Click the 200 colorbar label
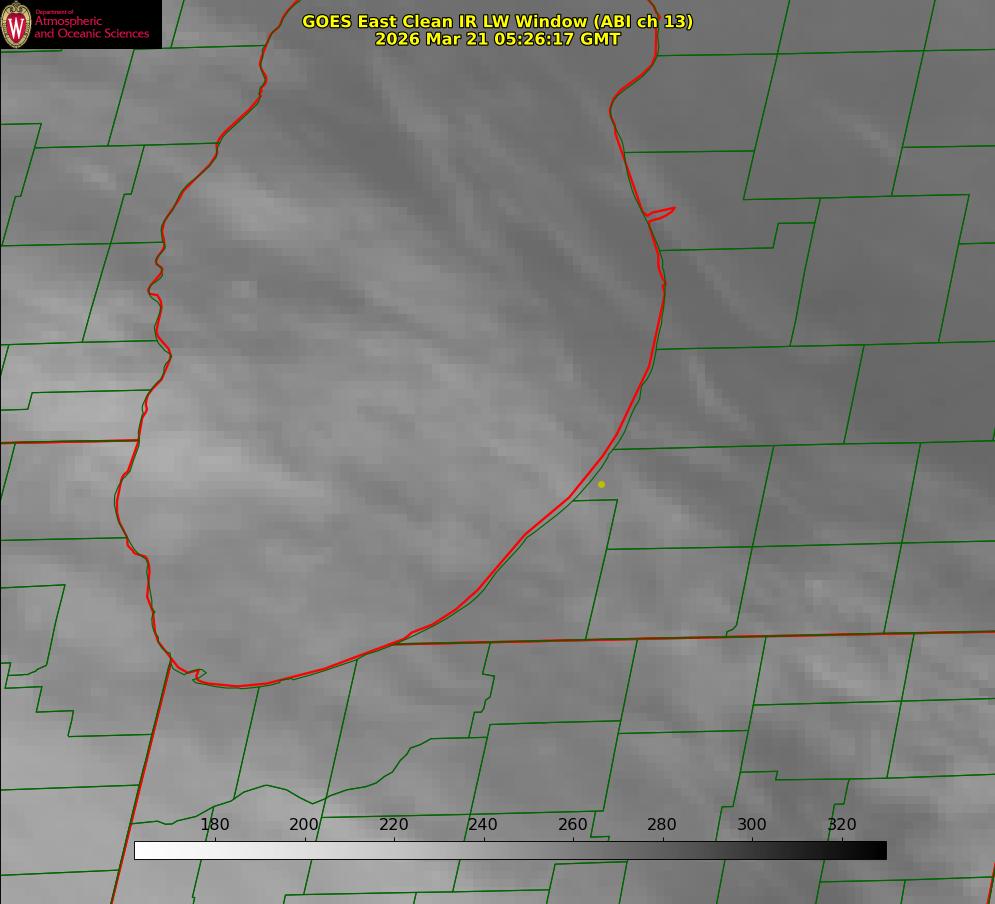 tap(304, 824)
